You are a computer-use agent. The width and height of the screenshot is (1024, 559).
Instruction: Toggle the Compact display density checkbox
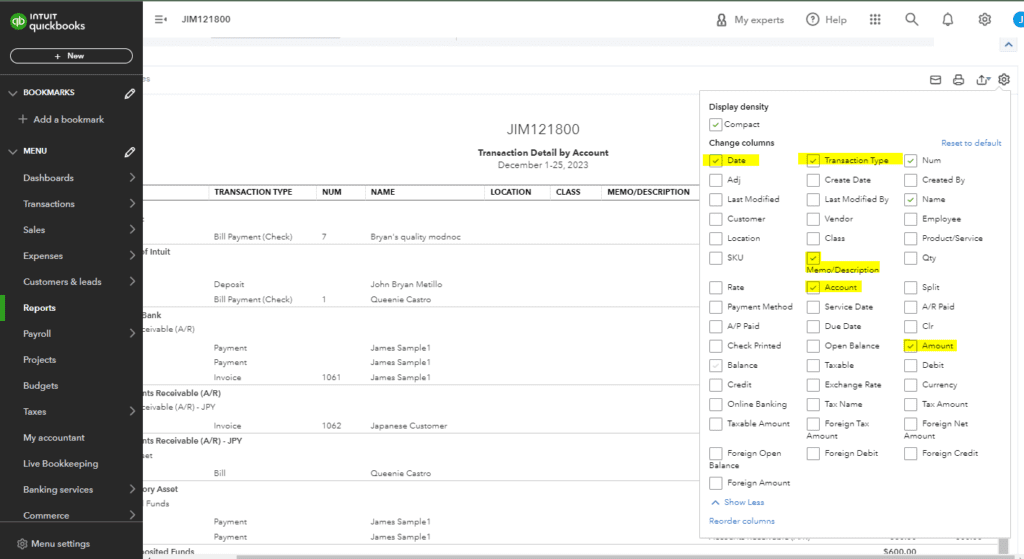716,124
